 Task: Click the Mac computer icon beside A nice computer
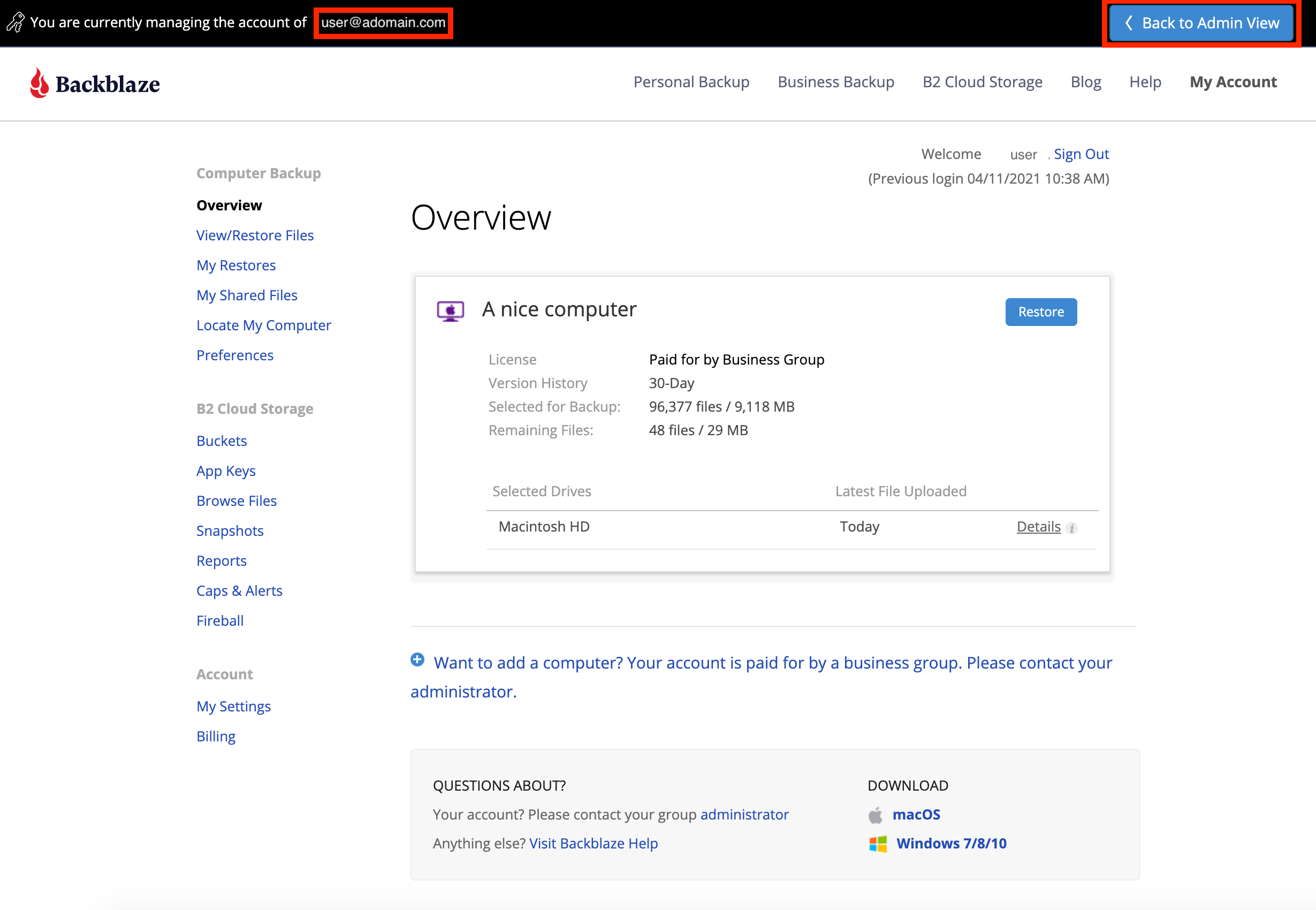coord(450,312)
